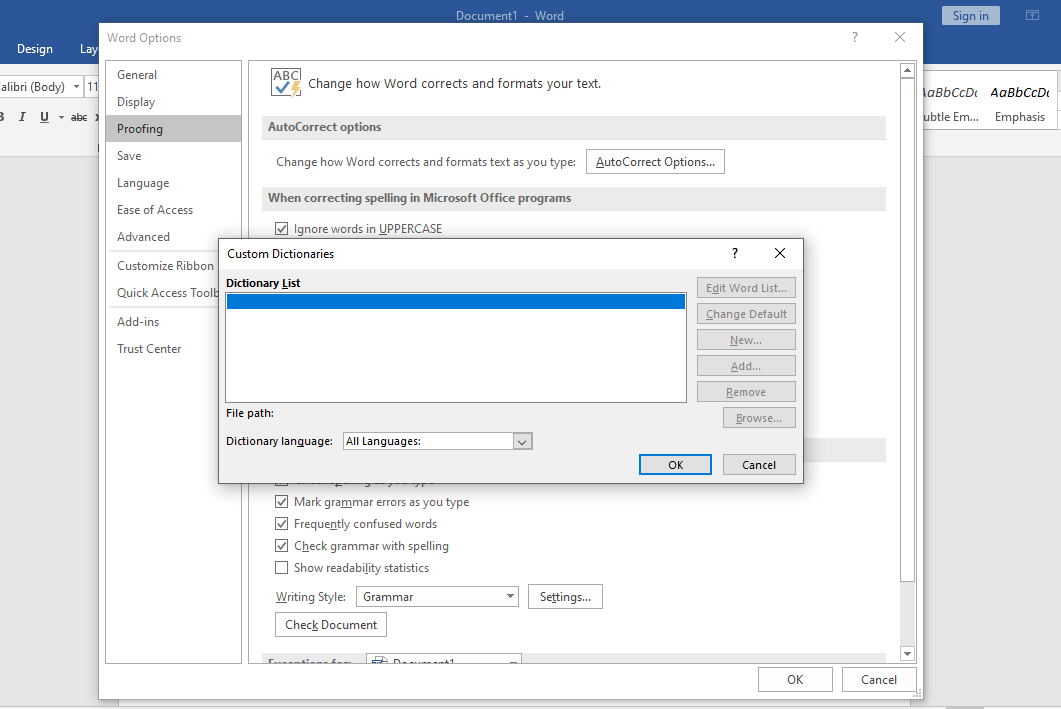The height and width of the screenshot is (709, 1061).
Task: Click the Word Options help question mark
Action: click(855, 37)
